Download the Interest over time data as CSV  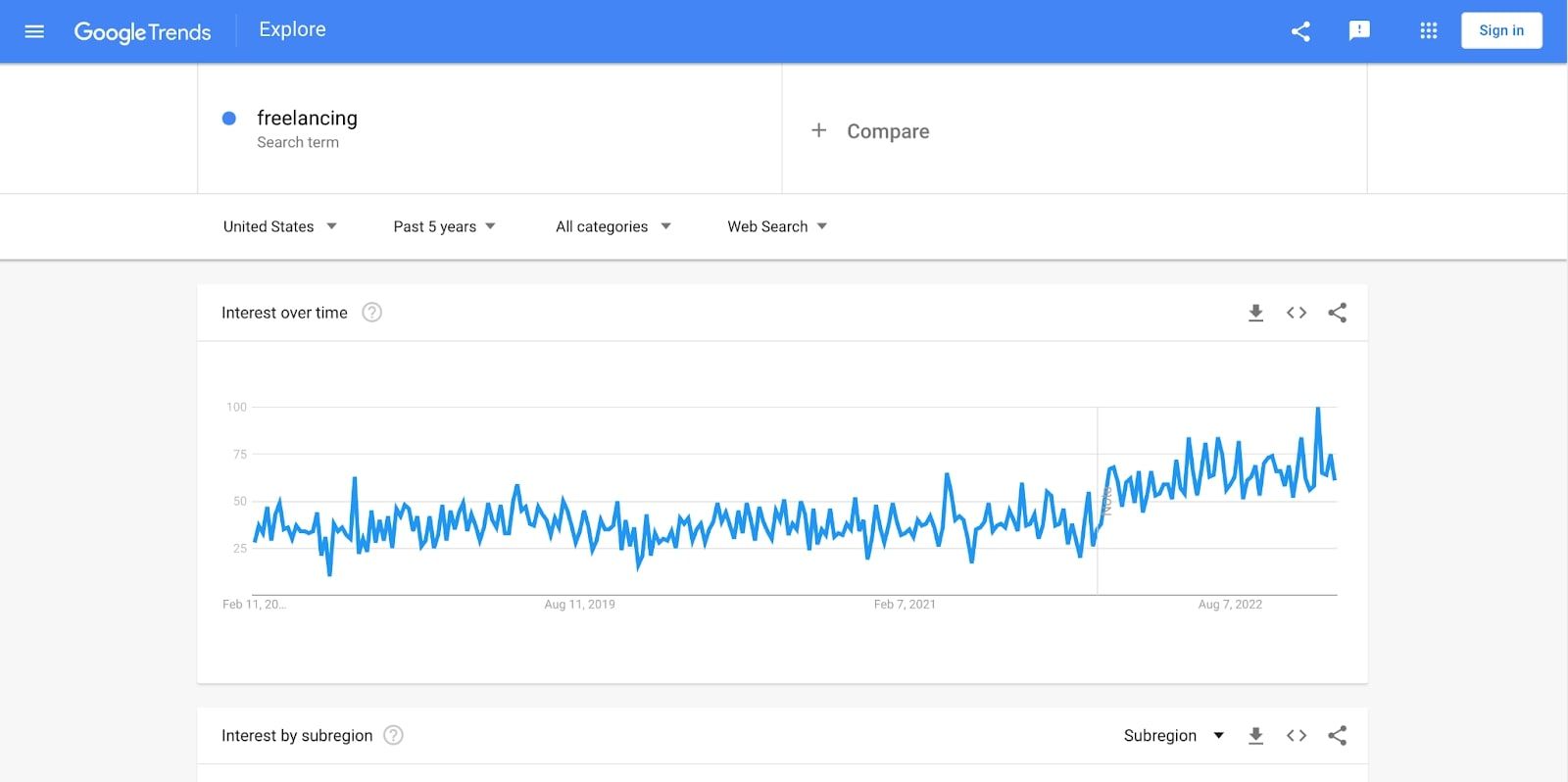coord(1255,312)
